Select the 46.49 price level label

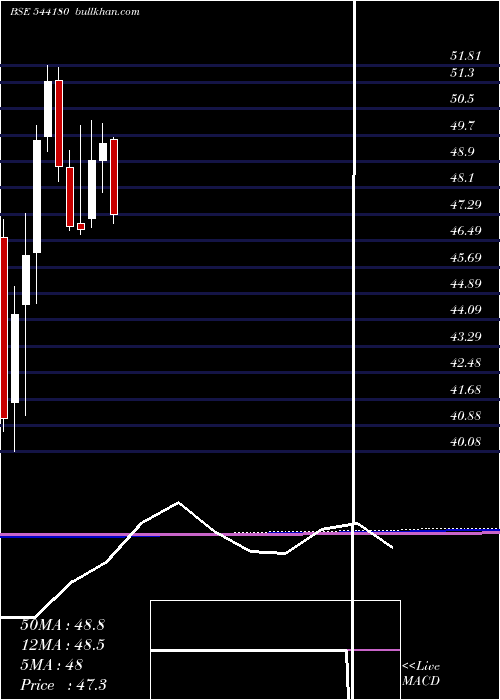click(x=465, y=231)
